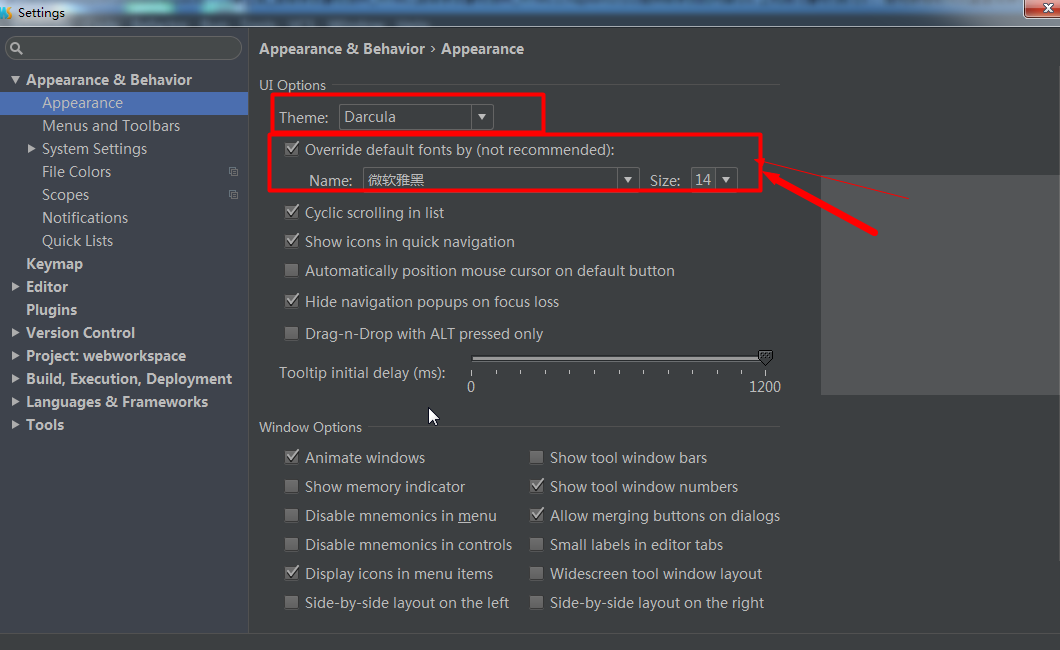Enable Automatically position mouse cursor option

tap(291, 270)
